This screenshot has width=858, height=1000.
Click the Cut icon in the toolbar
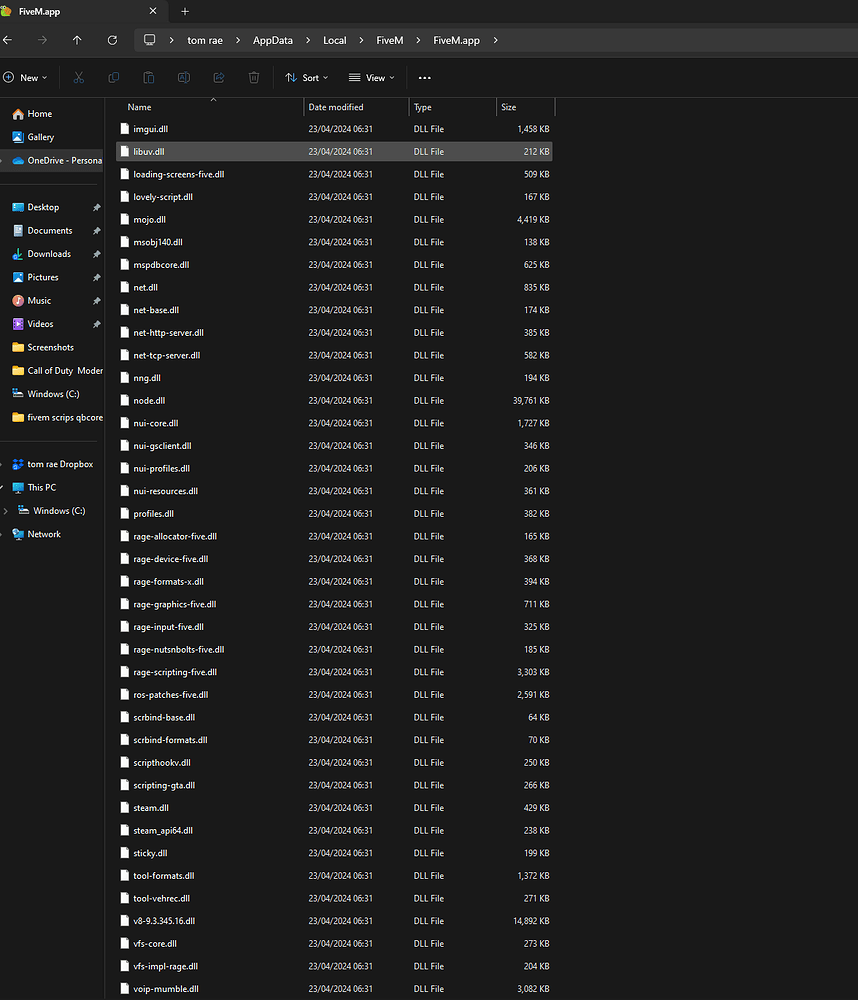[x=77, y=77]
